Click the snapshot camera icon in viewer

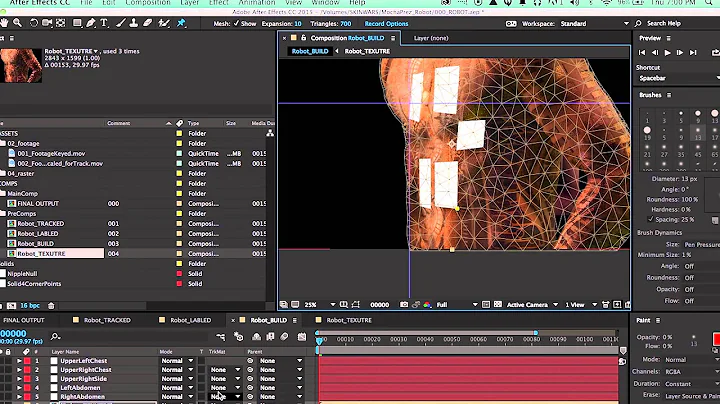point(404,304)
